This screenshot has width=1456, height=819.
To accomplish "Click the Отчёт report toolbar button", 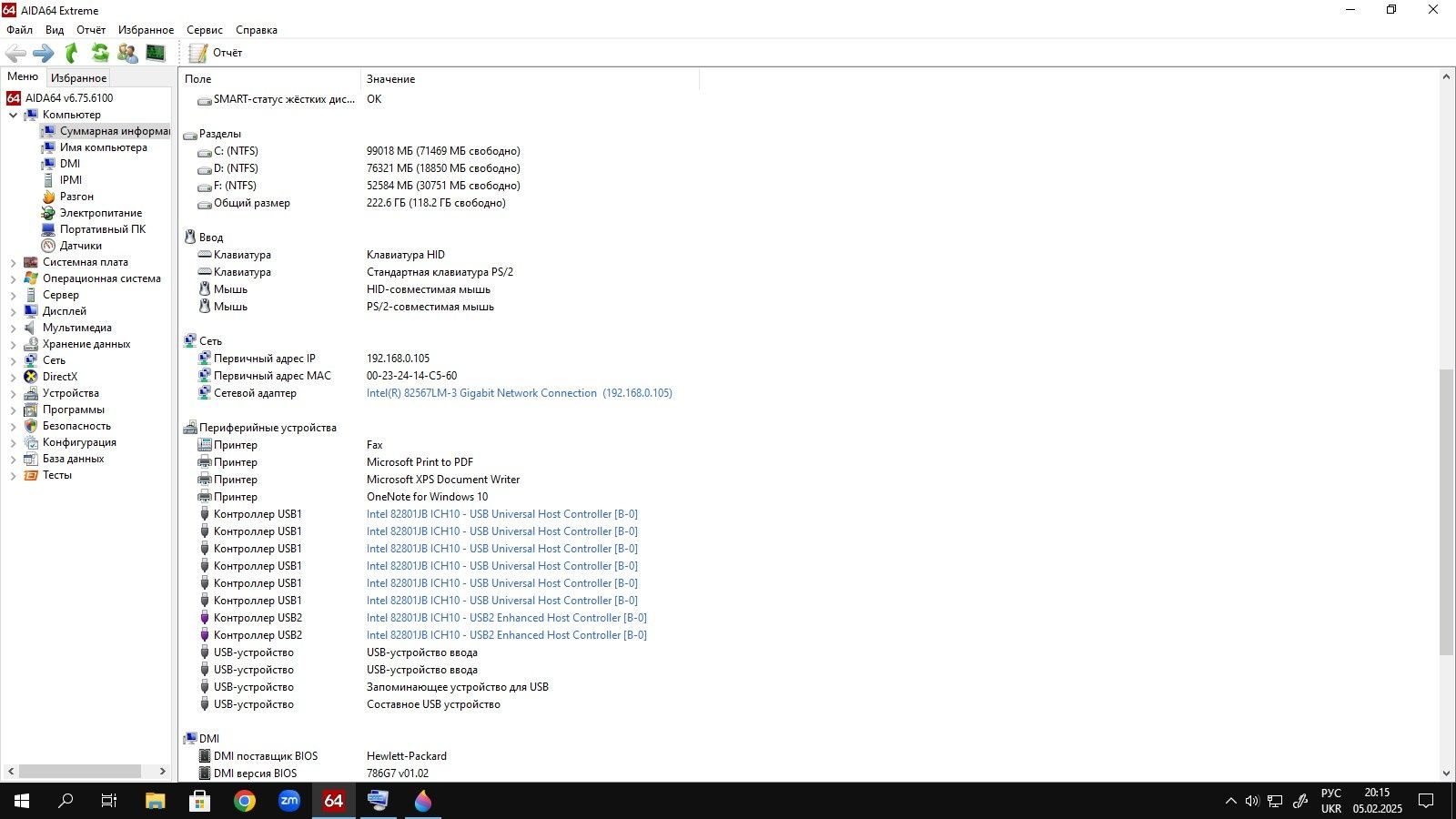I will (x=216, y=53).
